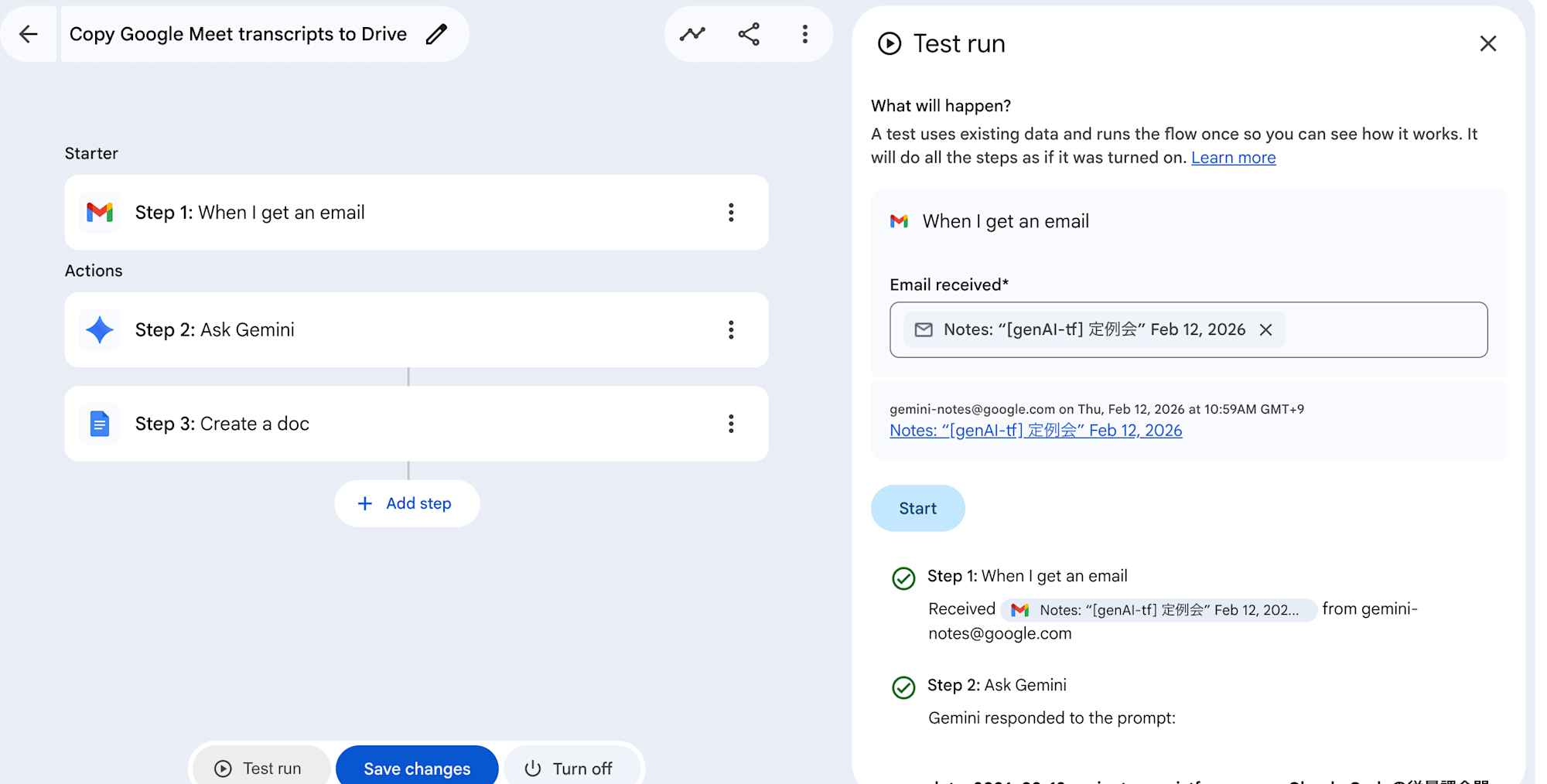This screenshot has height=784, width=1547.
Task: Click the share icon in the toolbar
Action: [x=748, y=34]
